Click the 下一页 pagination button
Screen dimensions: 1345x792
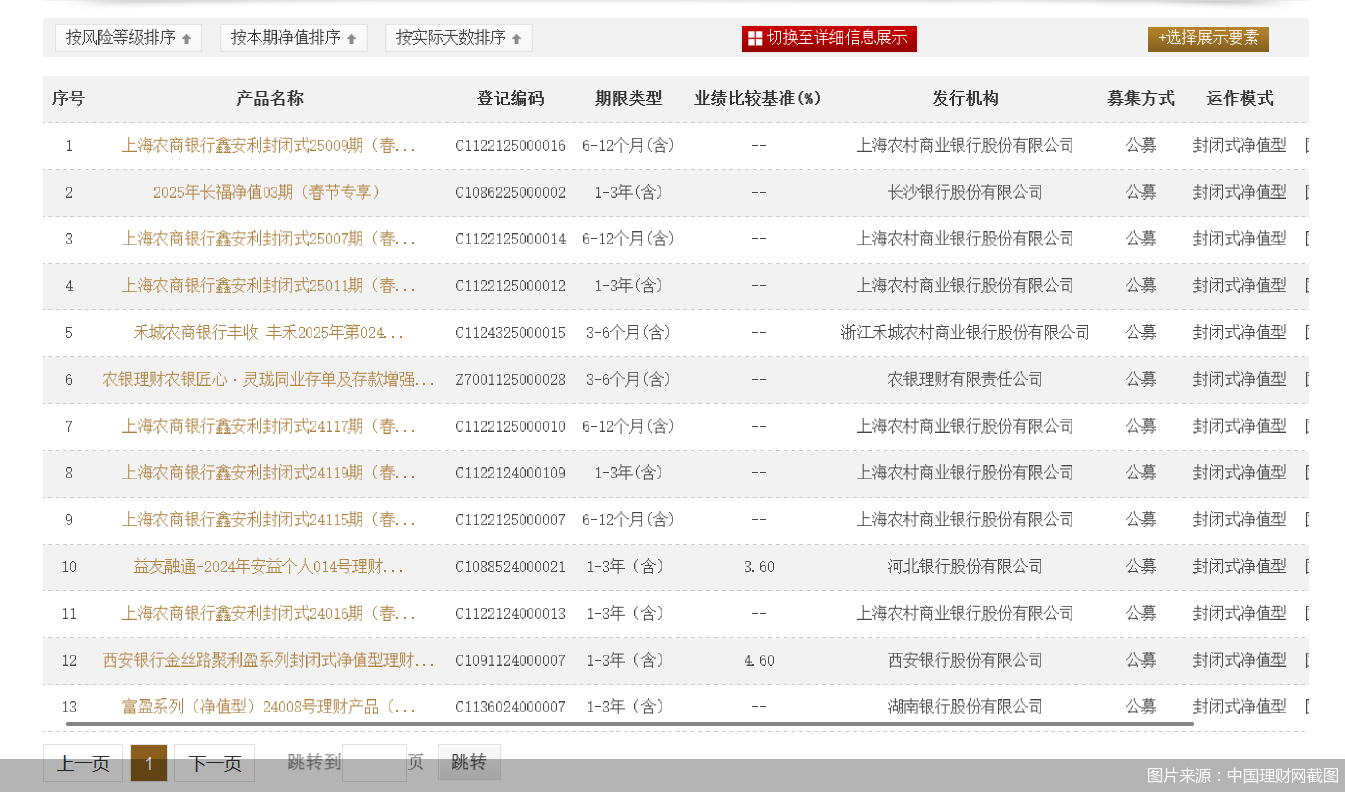[x=214, y=762]
